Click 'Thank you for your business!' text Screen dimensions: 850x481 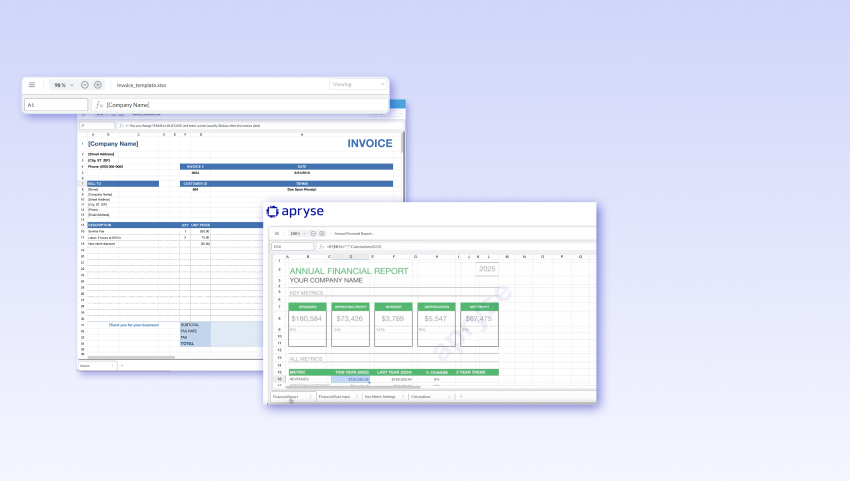[133, 325]
